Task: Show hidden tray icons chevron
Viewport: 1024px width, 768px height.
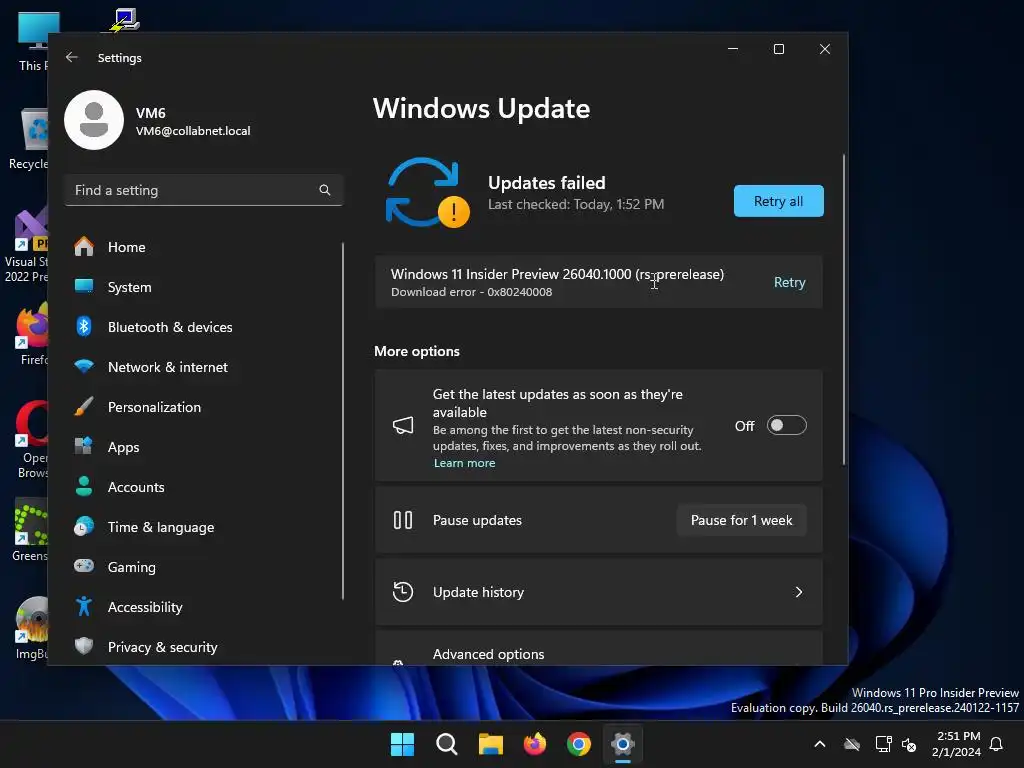Action: pyautogui.click(x=820, y=744)
